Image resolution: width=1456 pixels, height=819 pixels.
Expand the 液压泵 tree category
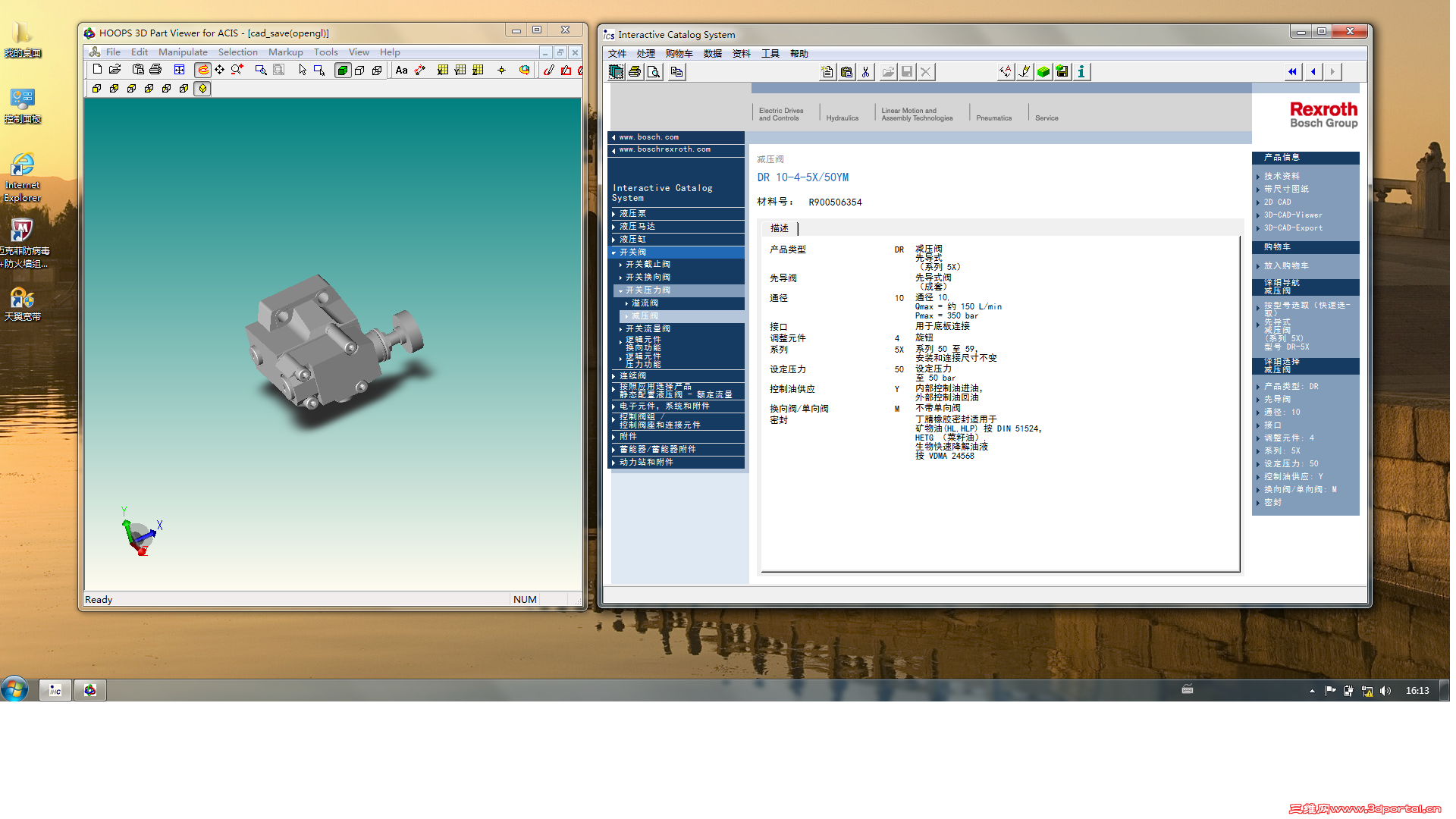(632, 214)
